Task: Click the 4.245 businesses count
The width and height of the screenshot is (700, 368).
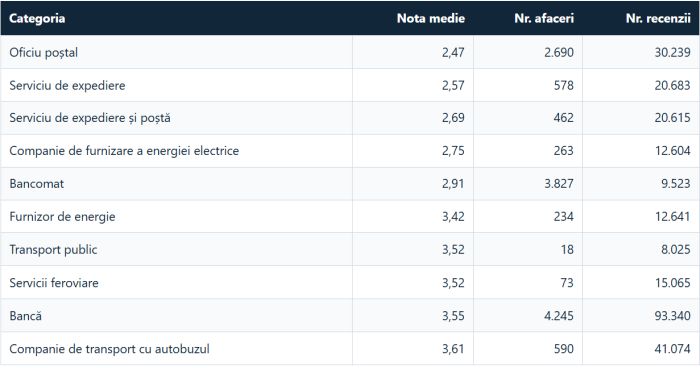Action: 559,316
